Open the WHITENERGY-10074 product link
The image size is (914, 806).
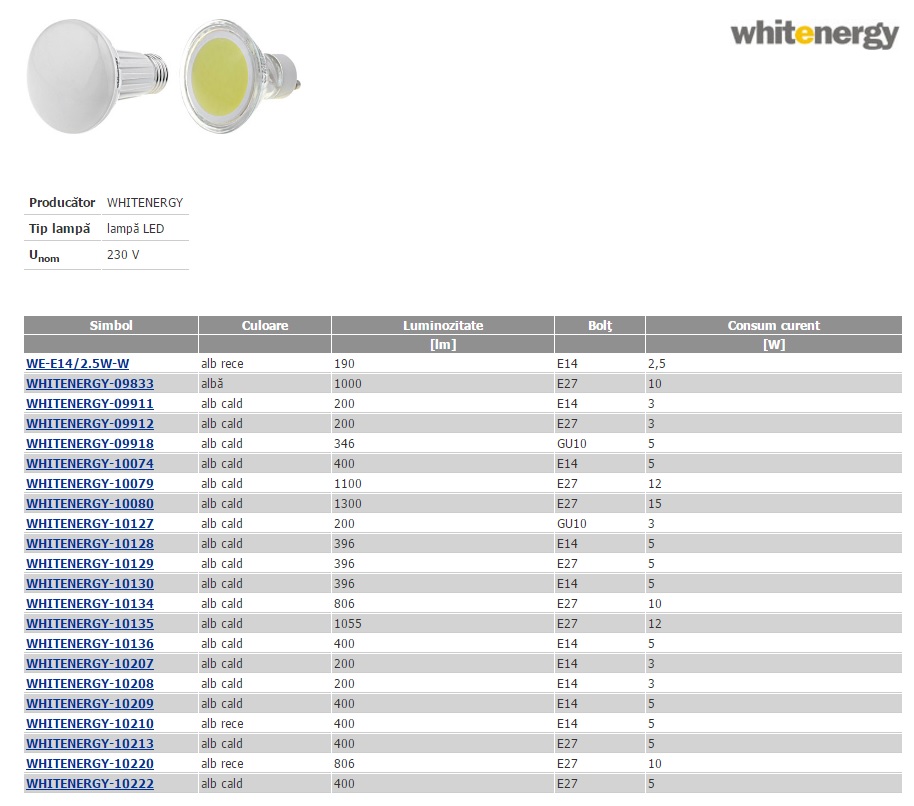[x=90, y=464]
